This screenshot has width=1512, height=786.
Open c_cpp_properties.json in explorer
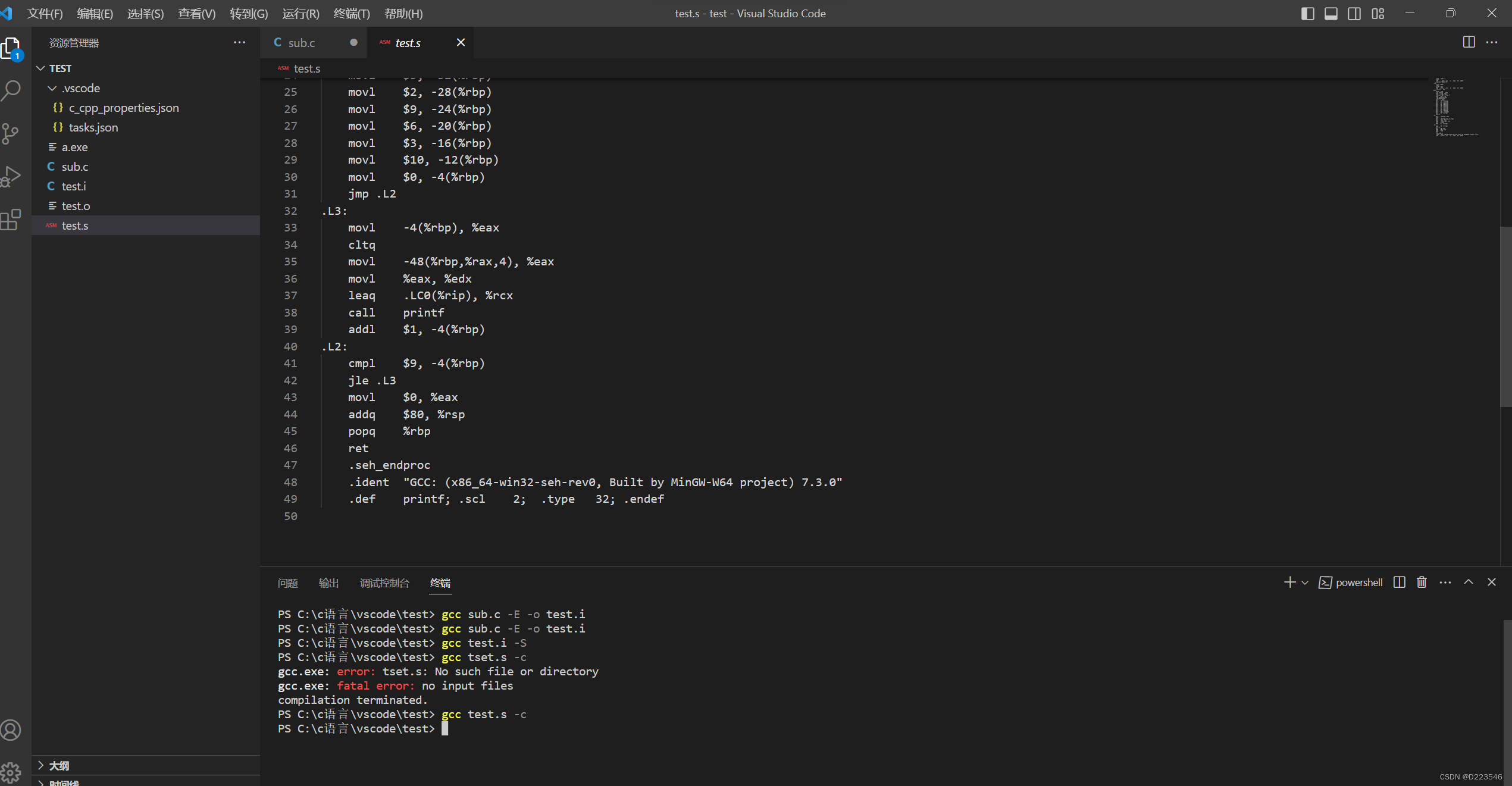146,108
